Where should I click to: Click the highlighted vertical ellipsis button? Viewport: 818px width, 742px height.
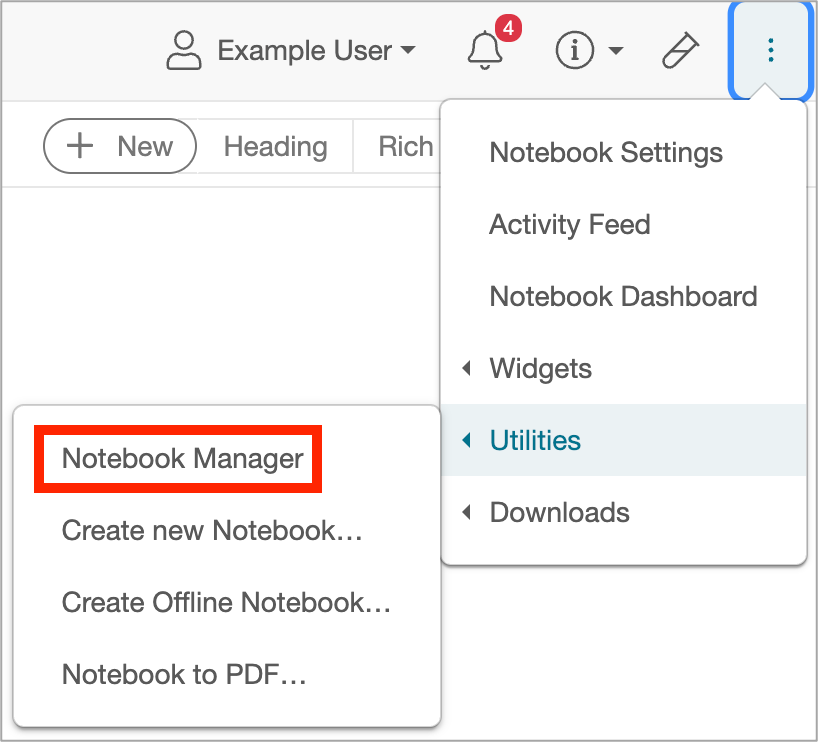tap(770, 51)
